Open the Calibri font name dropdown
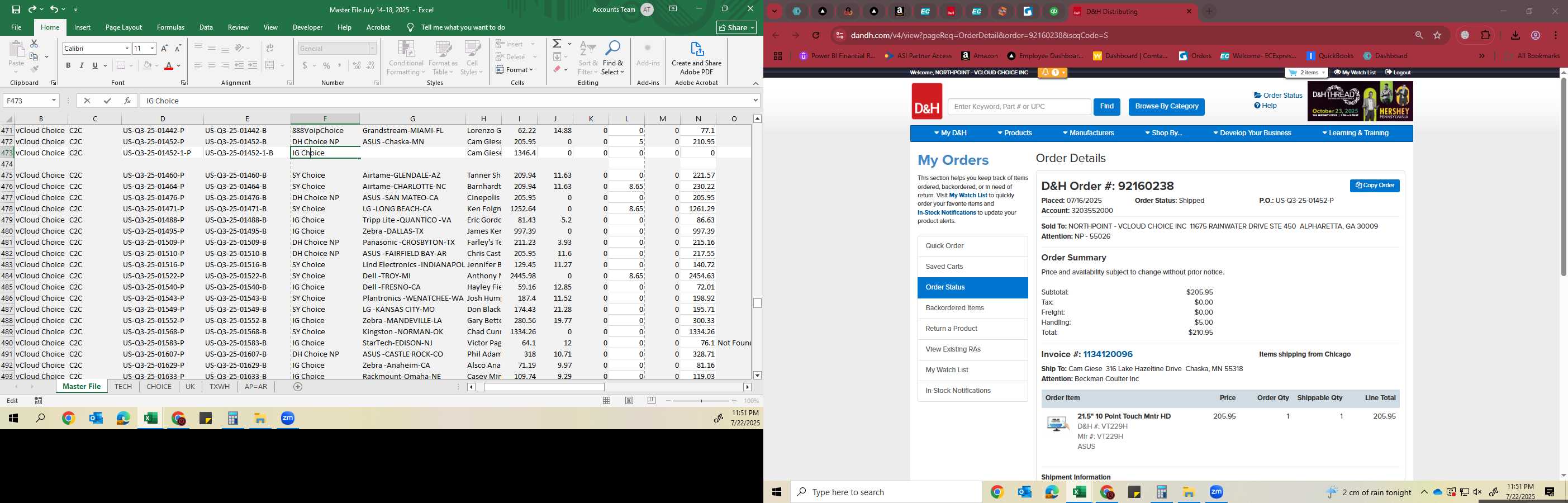The width and height of the screenshot is (1568, 503). (127, 48)
